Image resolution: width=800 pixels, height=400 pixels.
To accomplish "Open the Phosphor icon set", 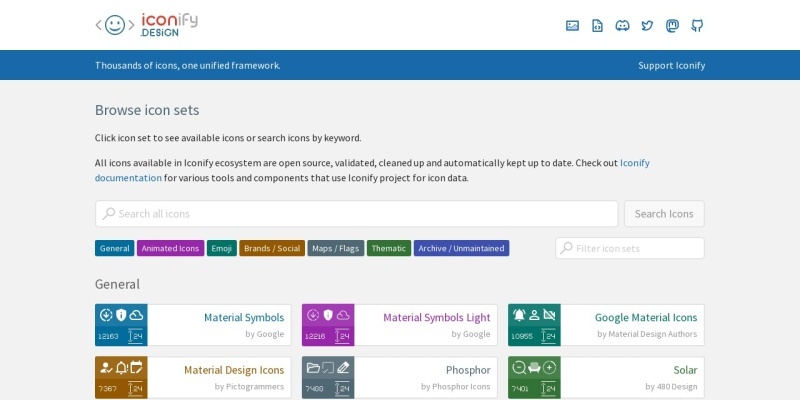I will pos(399,378).
